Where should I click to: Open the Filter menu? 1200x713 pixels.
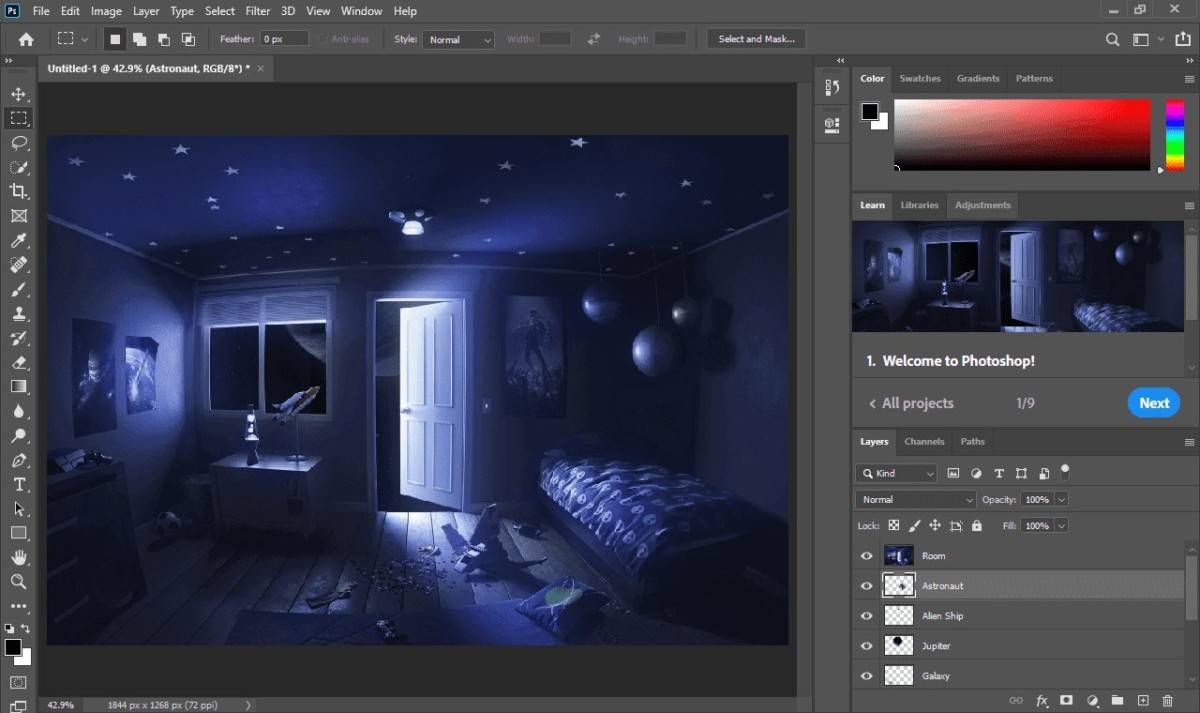[x=258, y=11]
